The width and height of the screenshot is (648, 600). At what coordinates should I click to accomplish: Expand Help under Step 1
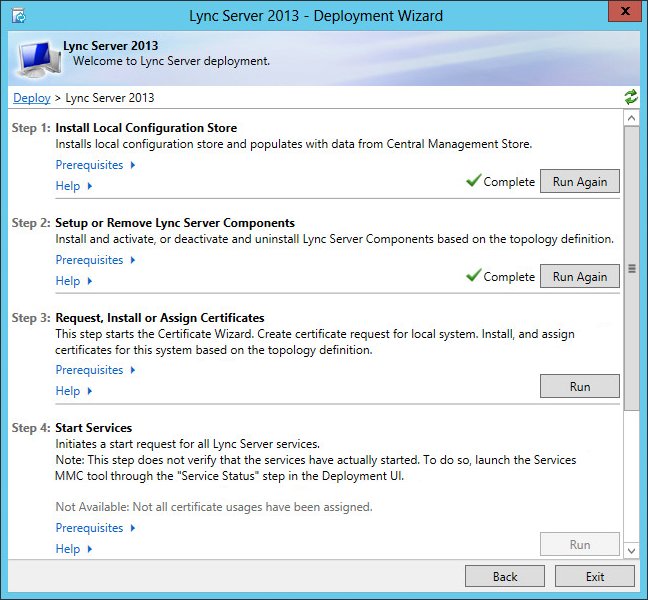tap(74, 186)
